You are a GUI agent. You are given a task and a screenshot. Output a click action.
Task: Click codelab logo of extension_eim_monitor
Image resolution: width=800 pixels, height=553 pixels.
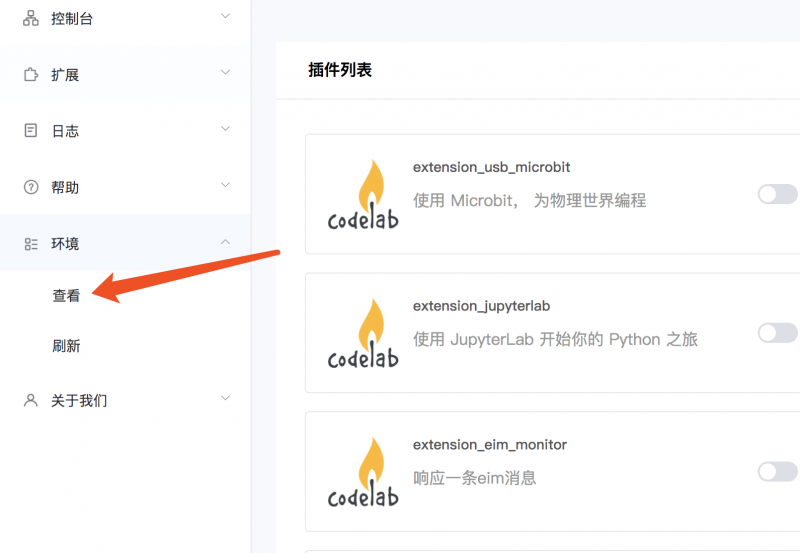pos(363,472)
